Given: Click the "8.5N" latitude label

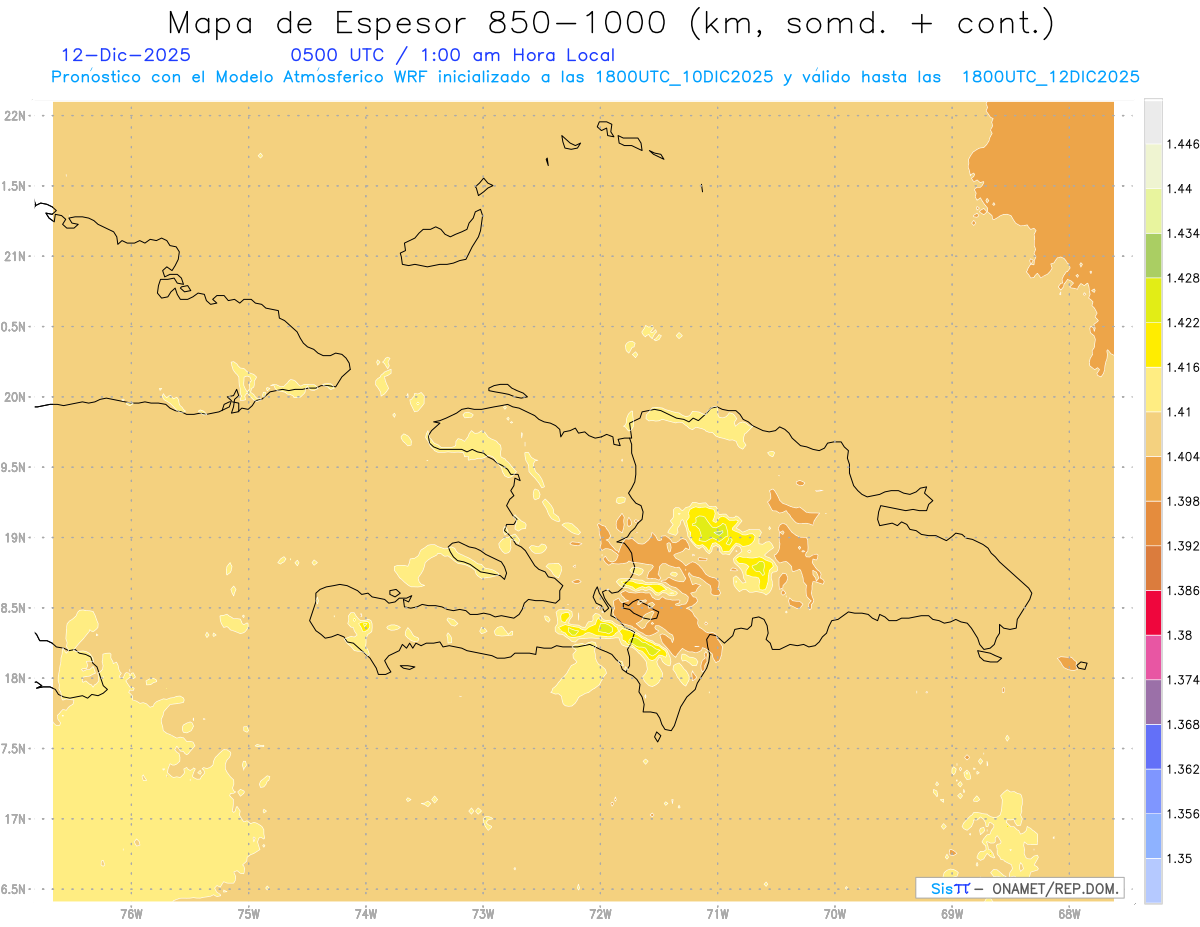Looking at the screenshot, I should (14, 608).
